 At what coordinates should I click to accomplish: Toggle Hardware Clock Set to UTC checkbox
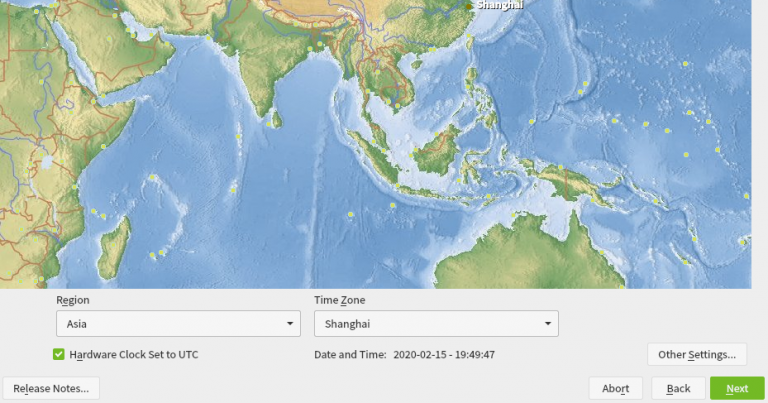(59, 354)
